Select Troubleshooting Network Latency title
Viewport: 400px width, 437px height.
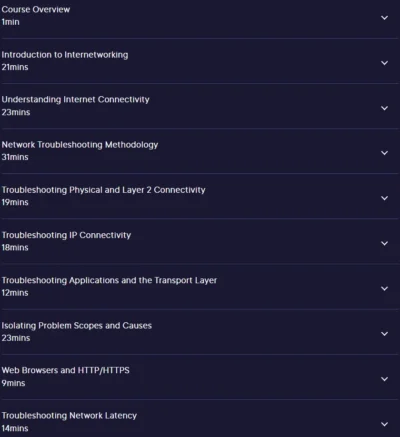coord(69,416)
